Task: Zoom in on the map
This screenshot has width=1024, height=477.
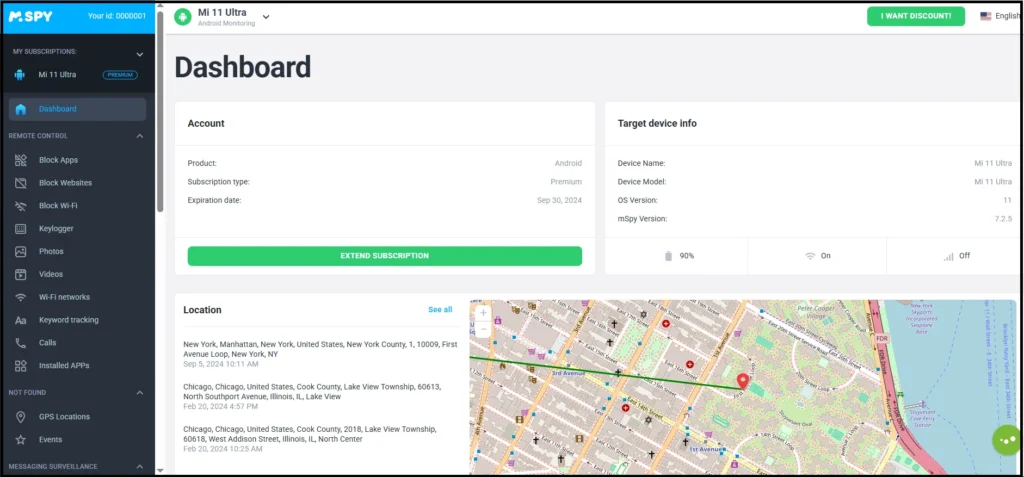Action: click(484, 313)
